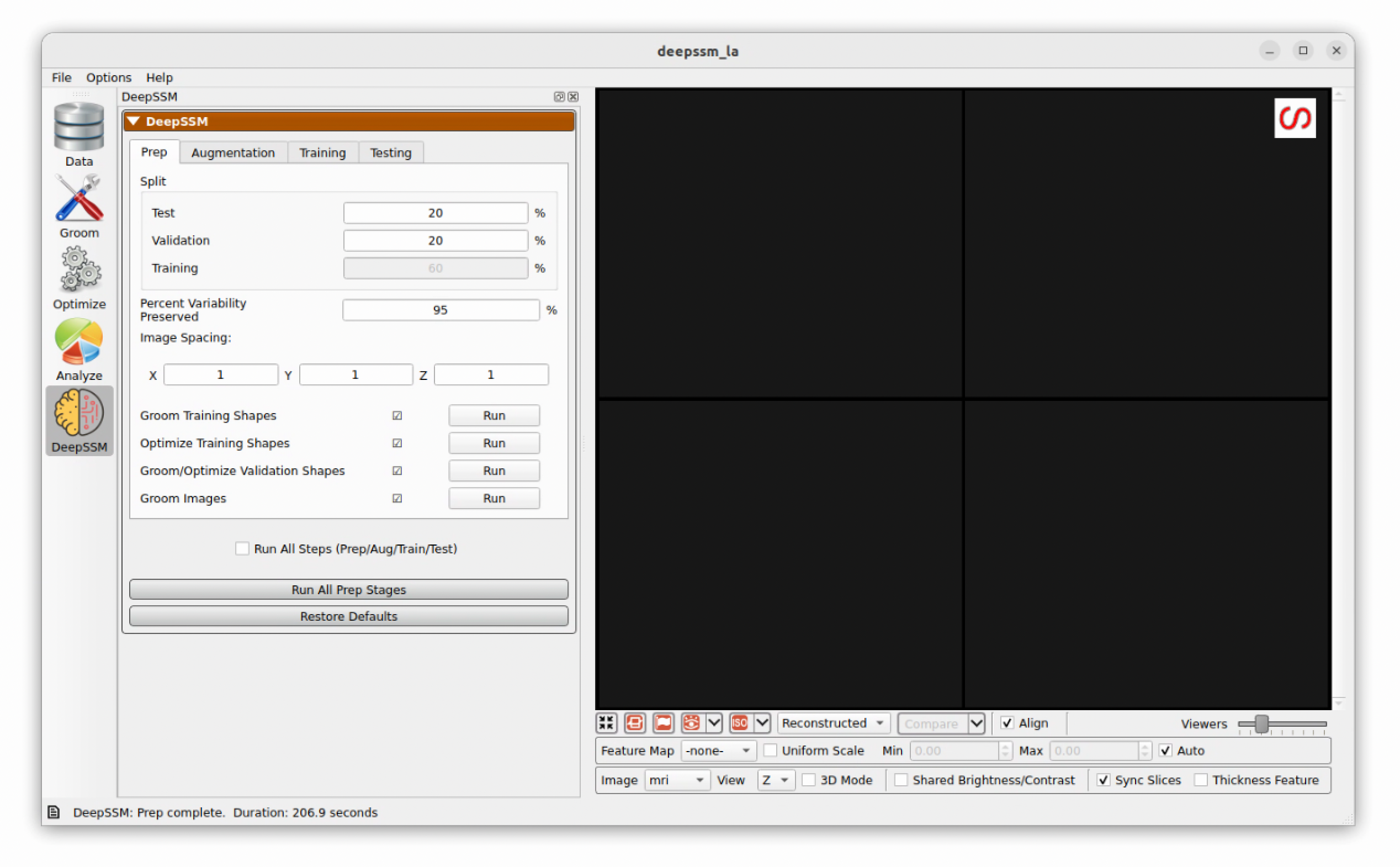Switch to the Testing tab
The image size is (1400, 867).
click(391, 153)
